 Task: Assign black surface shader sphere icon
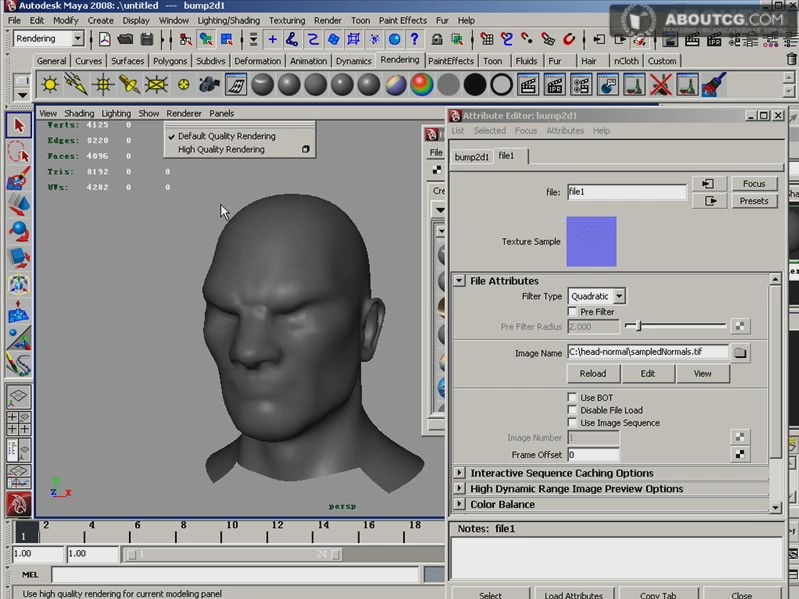(x=474, y=85)
